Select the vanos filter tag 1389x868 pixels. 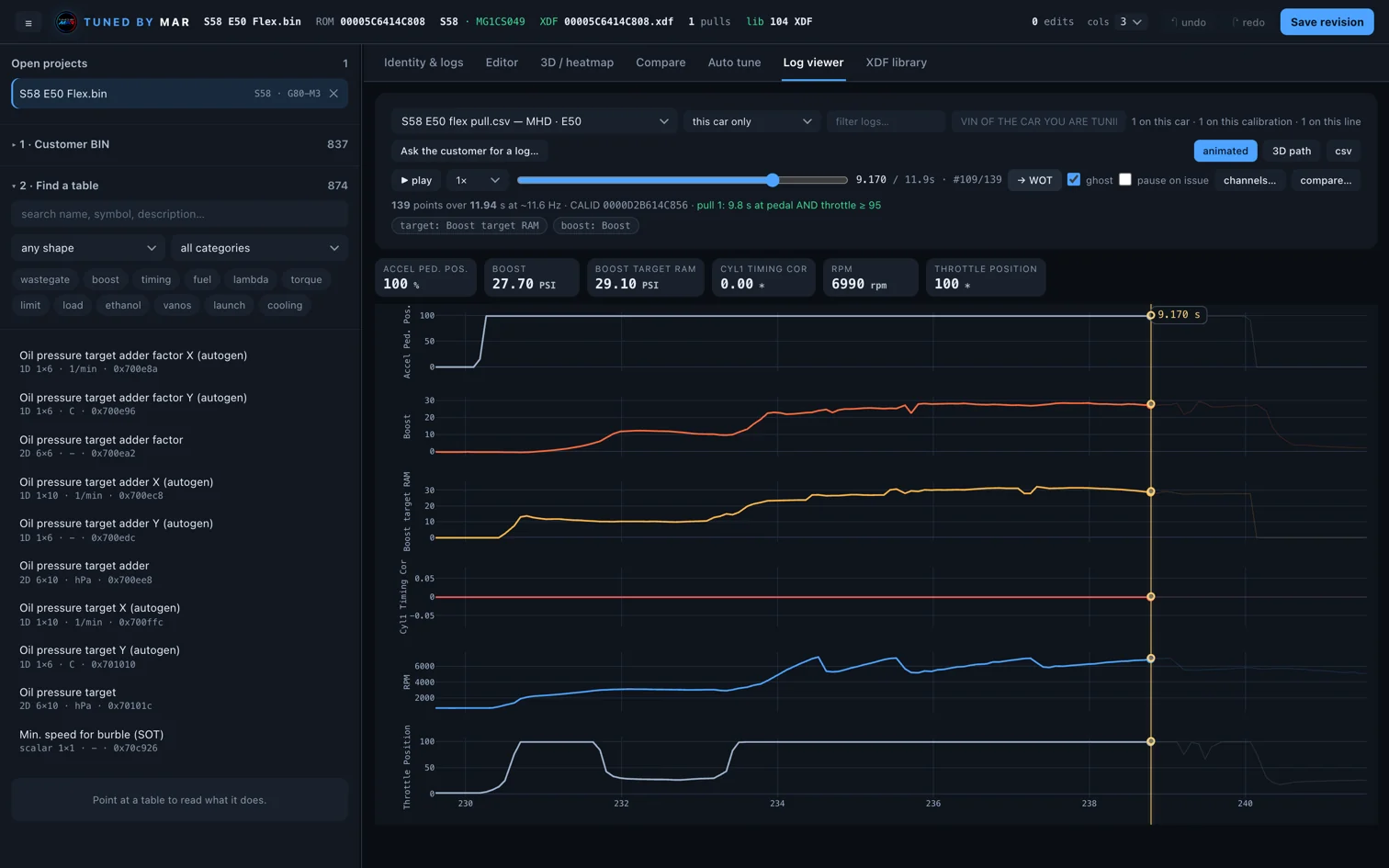177,305
